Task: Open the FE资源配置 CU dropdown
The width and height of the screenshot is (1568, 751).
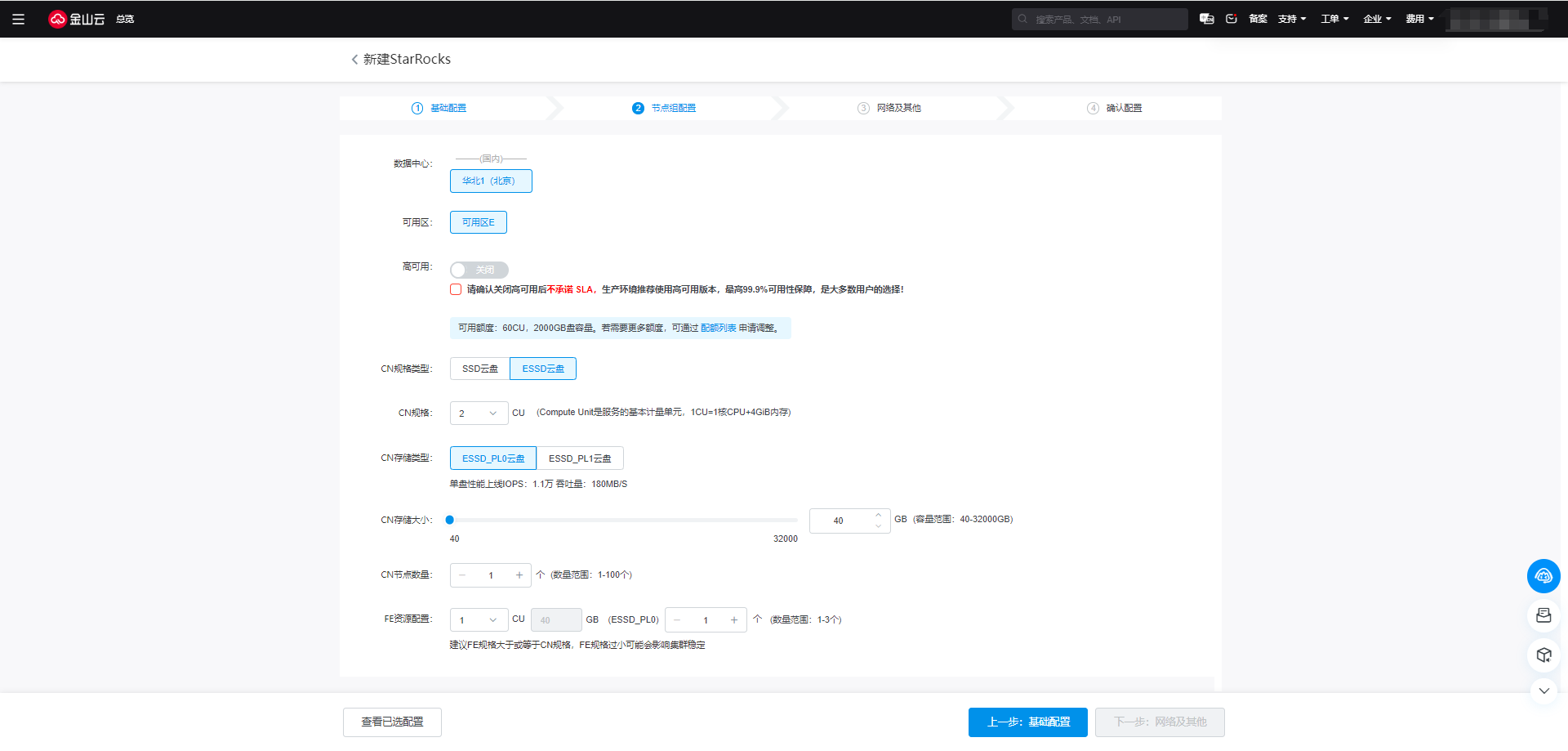Action: point(479,620)
